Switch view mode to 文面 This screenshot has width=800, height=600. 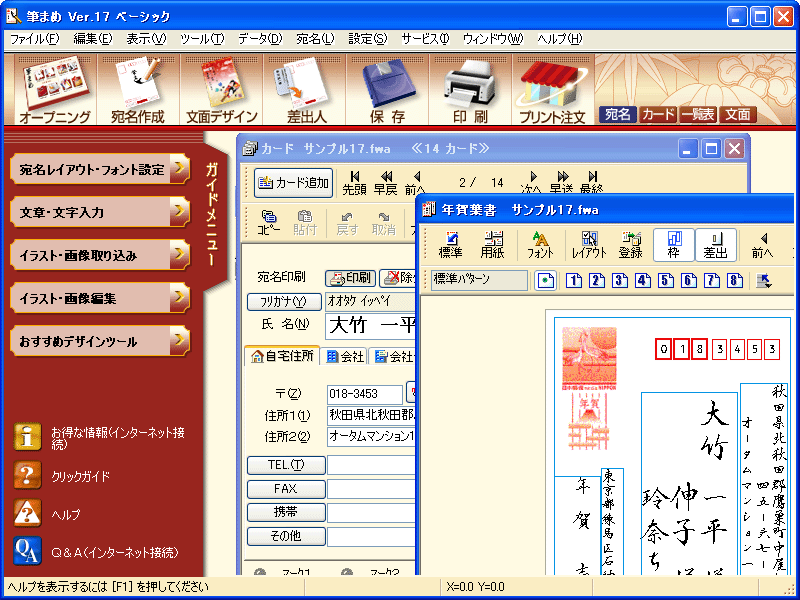738,115
